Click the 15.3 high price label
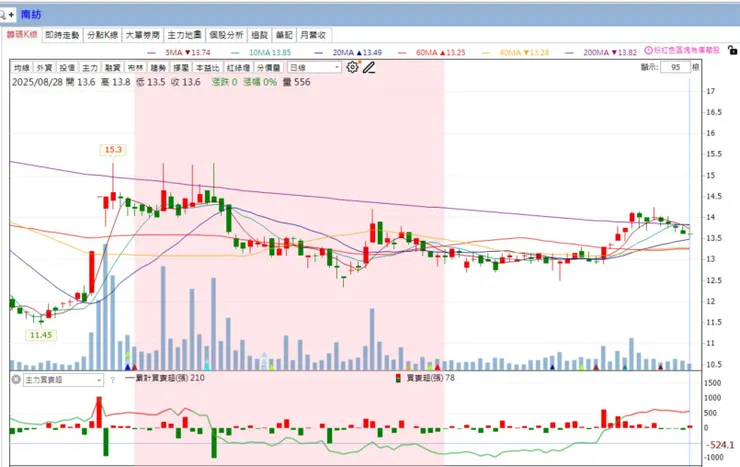 point(113,150)
